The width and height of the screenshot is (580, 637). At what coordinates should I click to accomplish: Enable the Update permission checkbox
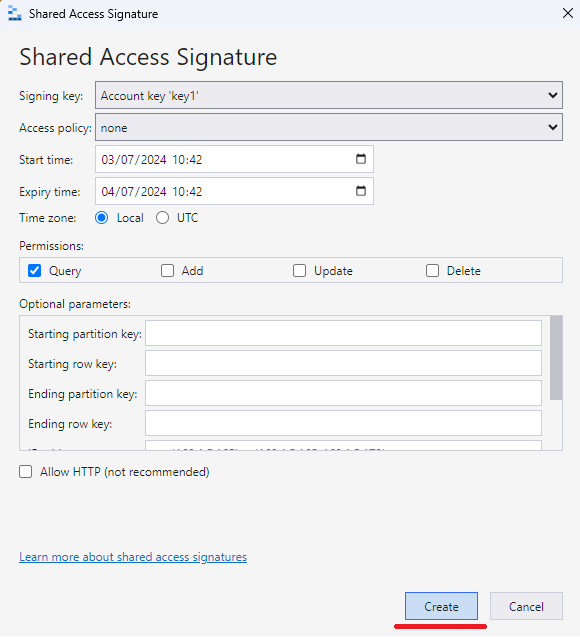click(x=299, y=271)
